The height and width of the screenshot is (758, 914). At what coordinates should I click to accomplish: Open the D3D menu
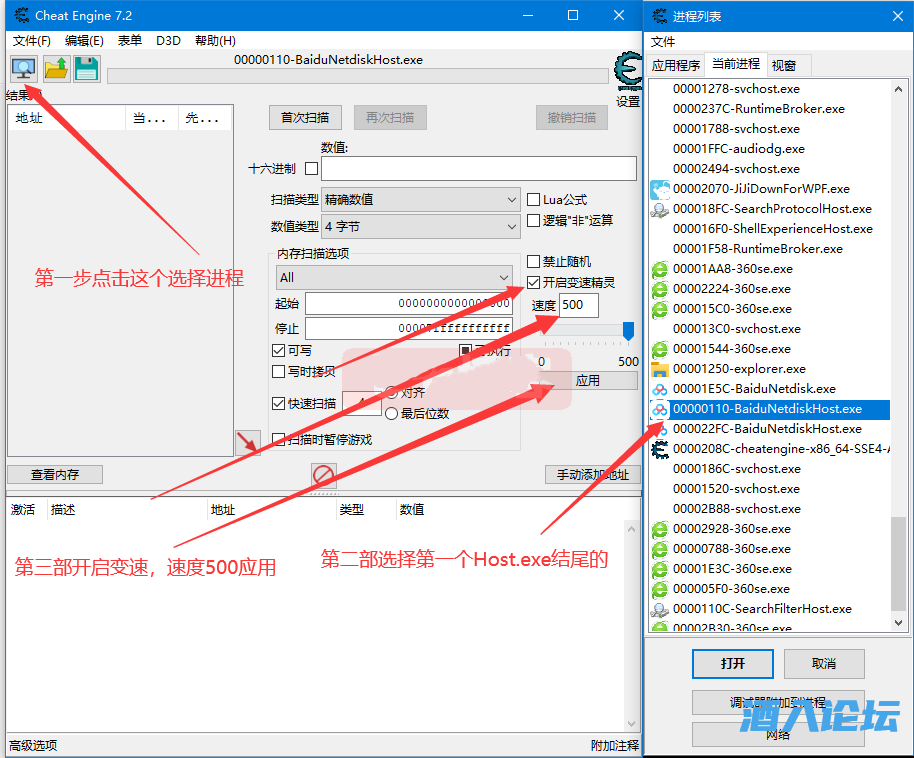[x=168, y=40]
